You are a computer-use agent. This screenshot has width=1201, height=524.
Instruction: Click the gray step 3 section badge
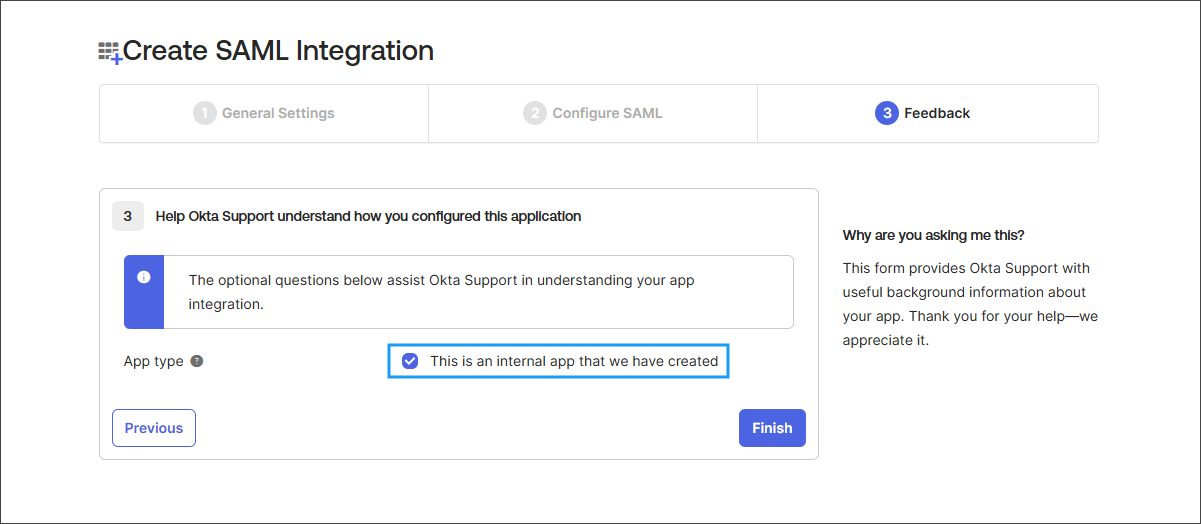click(128, 216)
